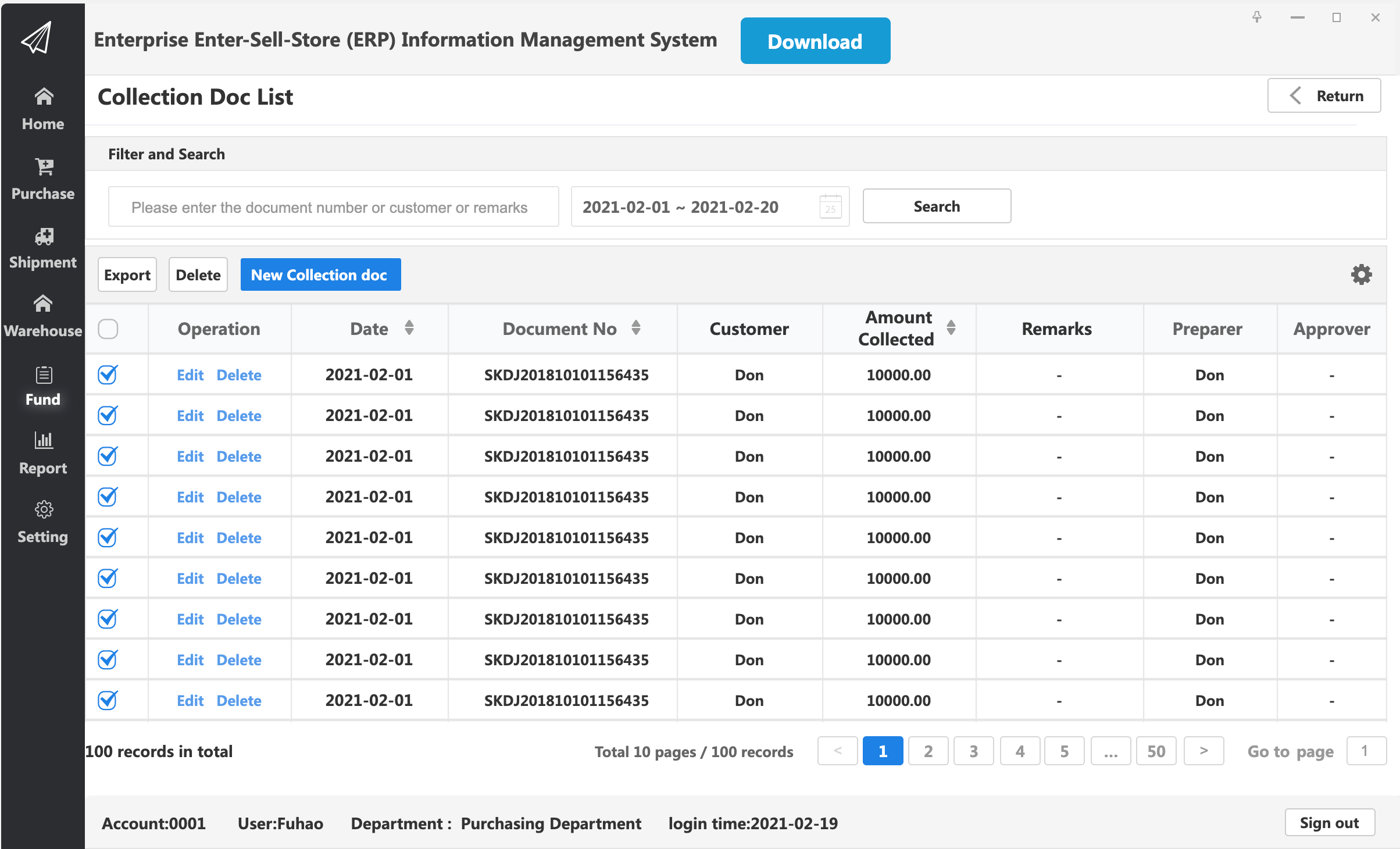The image size is (1400, 849).
Task: Open table column settings gear
Action: [1361, 274]
